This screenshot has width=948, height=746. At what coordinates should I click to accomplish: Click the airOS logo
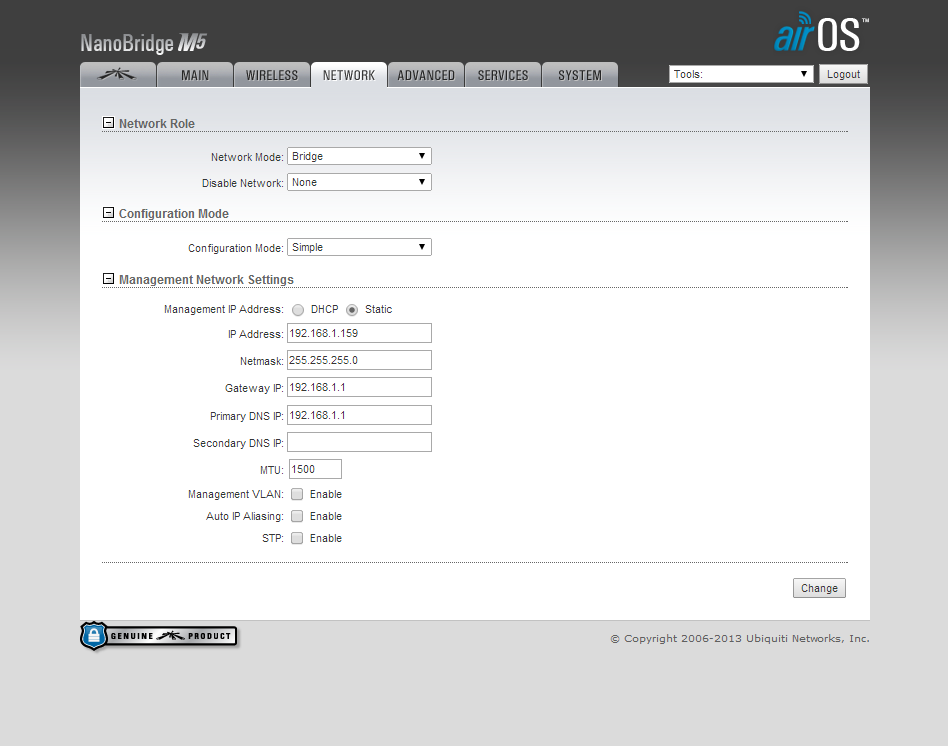click(x=821, y=33)
